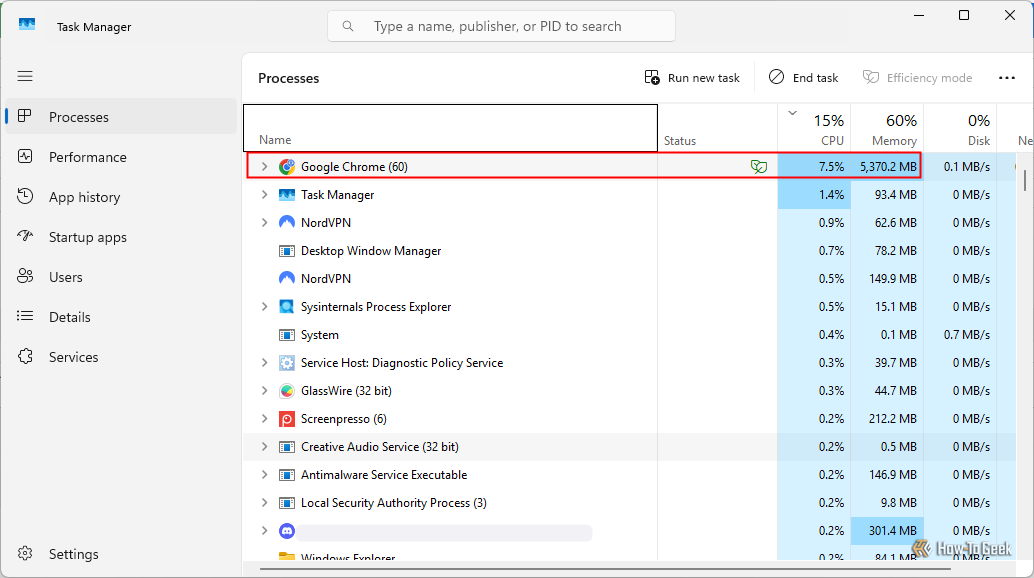1034x578 pixels.
Task: Click Chrome's 5,370.2 MB memory value
Action: [888, 167]
